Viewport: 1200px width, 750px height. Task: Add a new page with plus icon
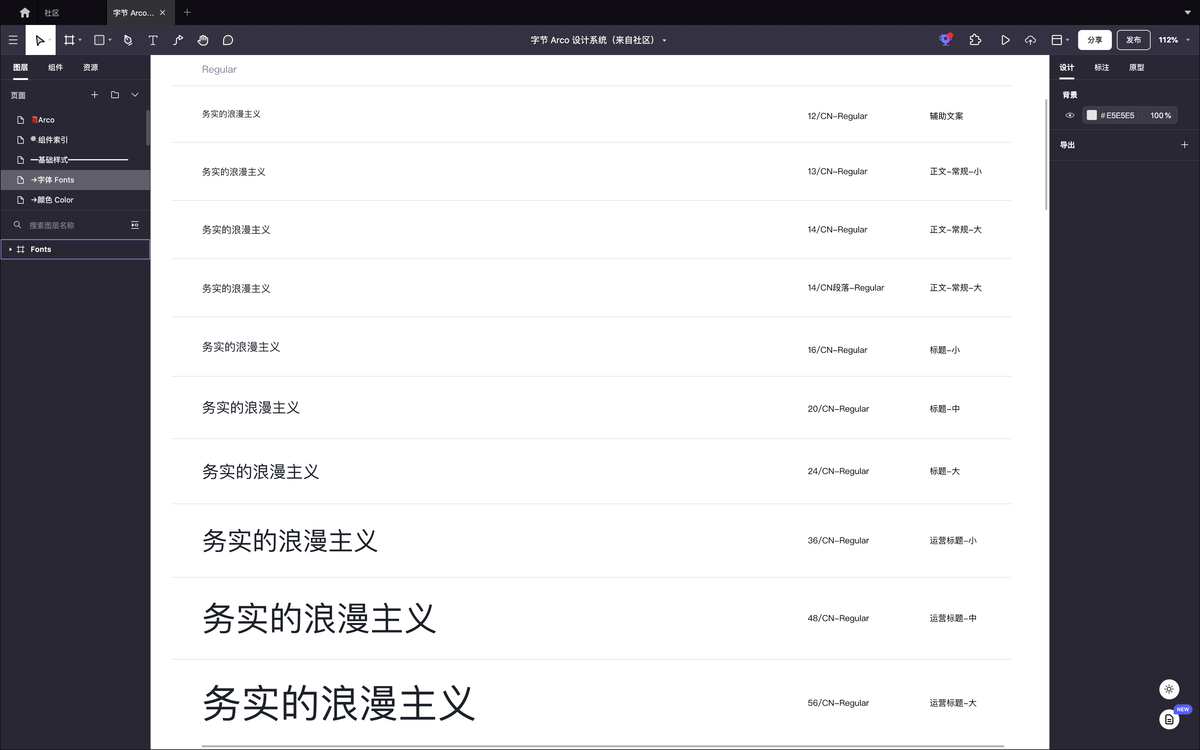click(95, 95)
